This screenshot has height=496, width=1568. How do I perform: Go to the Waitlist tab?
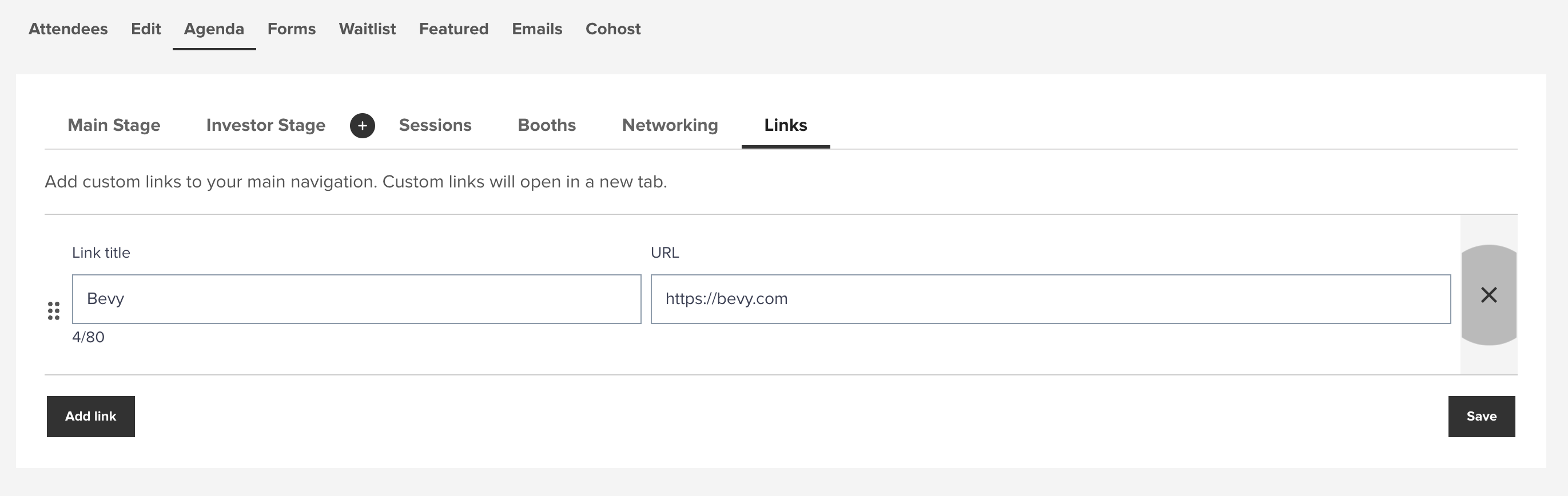tap(367, 29)
